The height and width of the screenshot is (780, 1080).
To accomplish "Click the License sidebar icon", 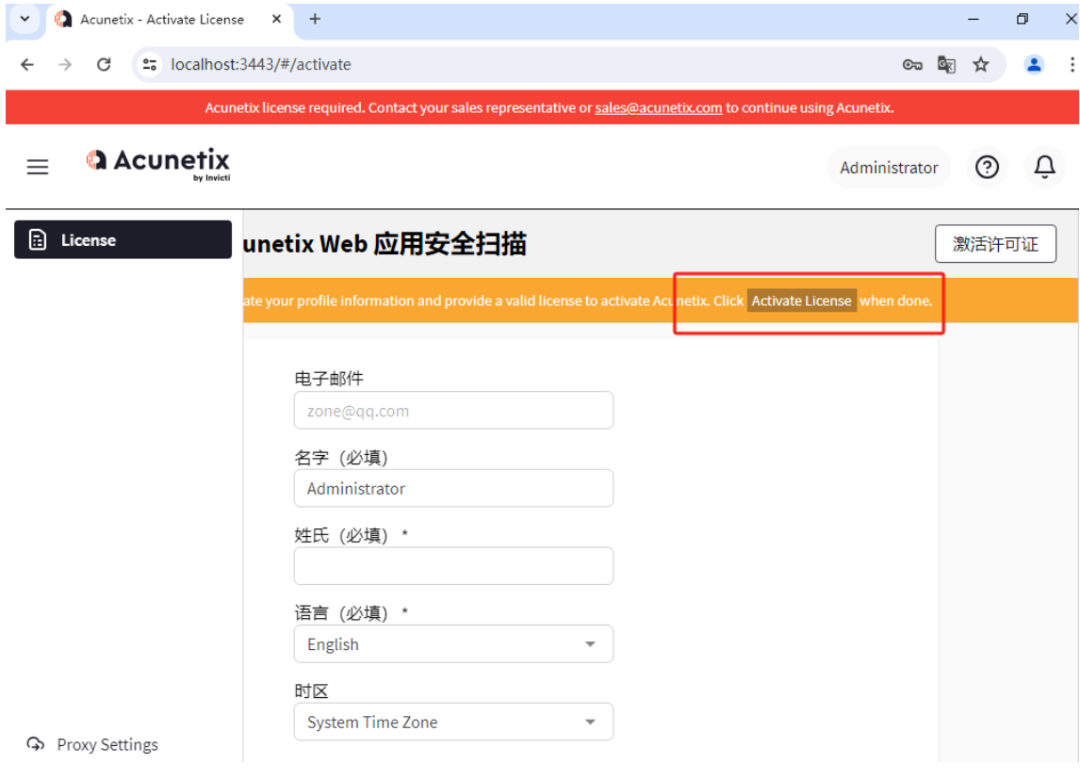I will [37, 240].
